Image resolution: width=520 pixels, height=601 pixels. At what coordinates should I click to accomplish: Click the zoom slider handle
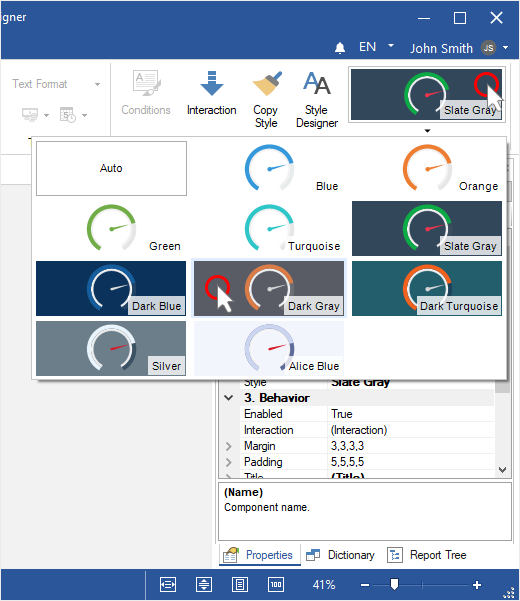394,585
